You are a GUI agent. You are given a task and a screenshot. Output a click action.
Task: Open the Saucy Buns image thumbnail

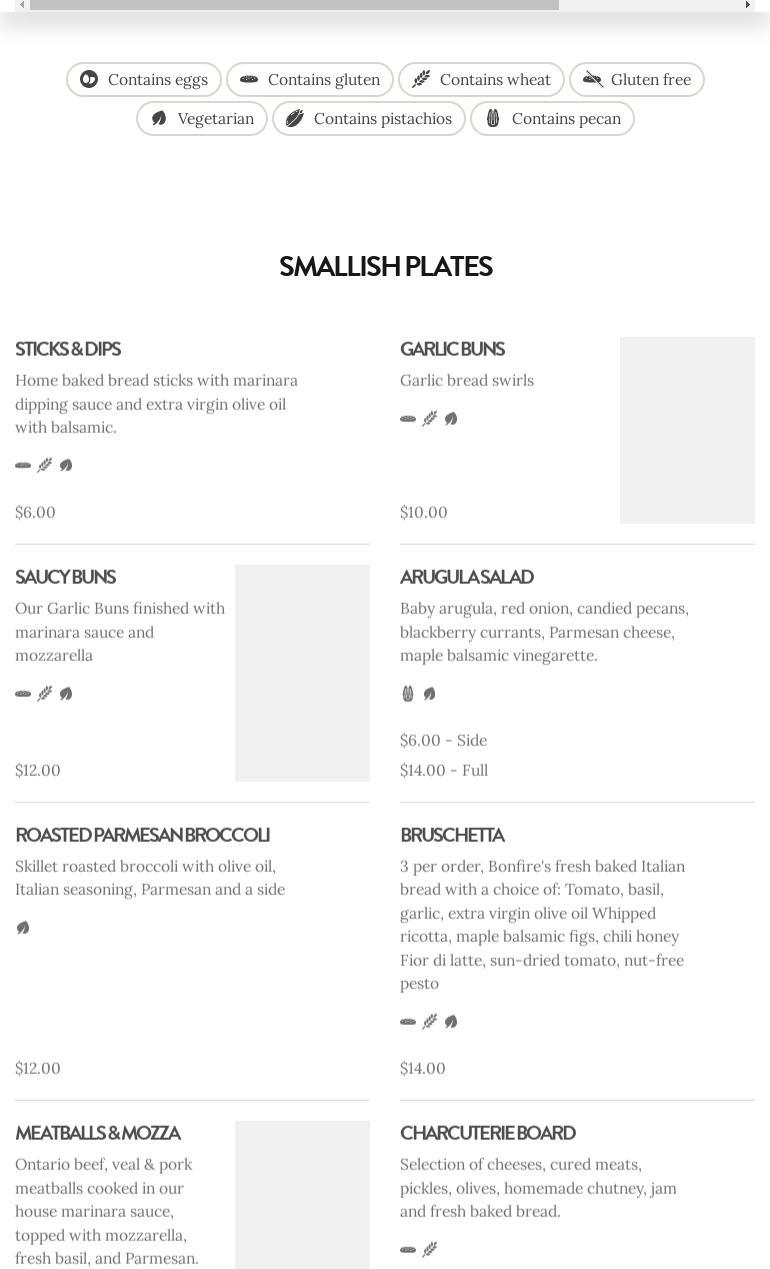click(302, 673)
